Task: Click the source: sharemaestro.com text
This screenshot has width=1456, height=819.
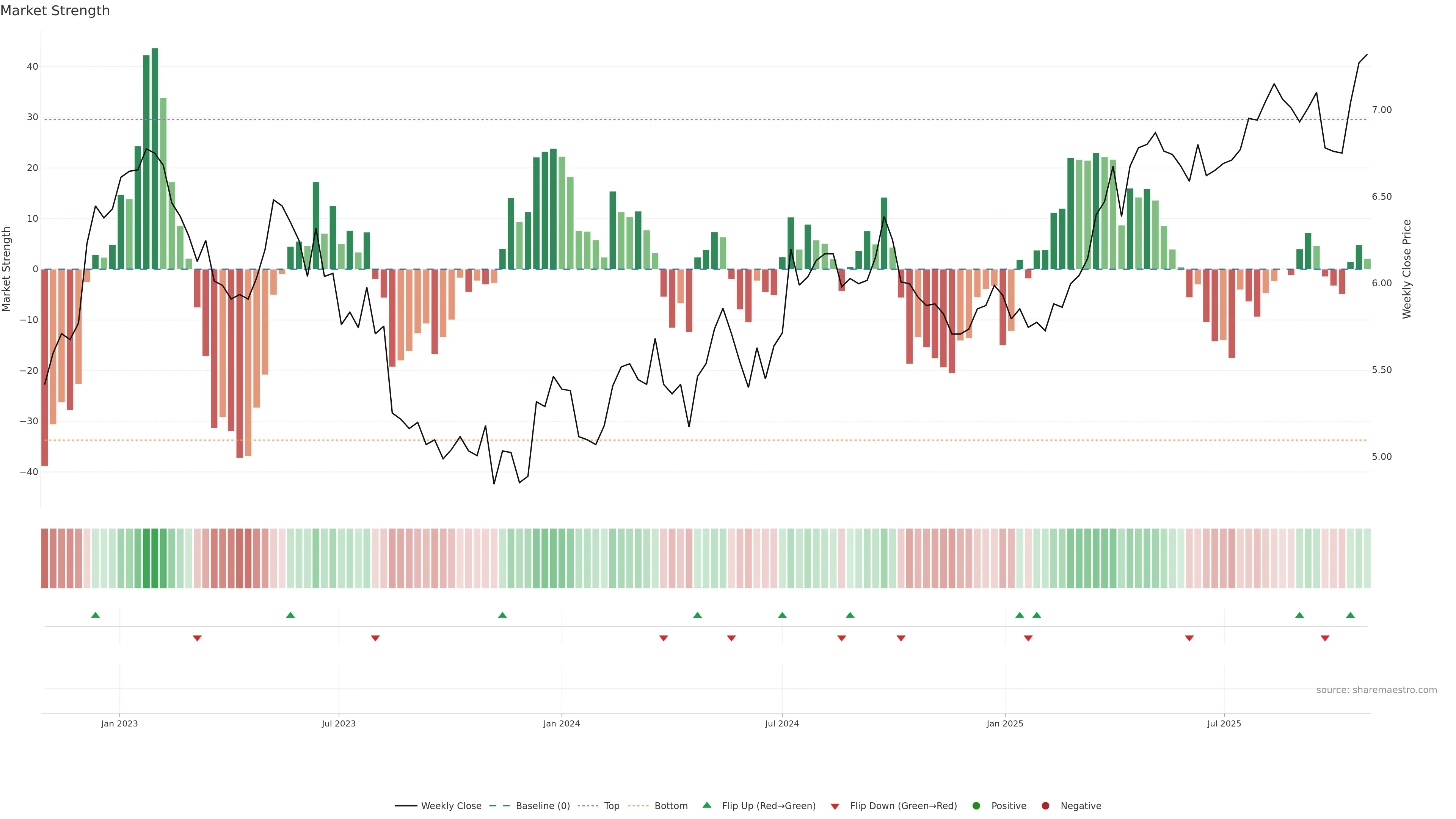Action: 1376,690
